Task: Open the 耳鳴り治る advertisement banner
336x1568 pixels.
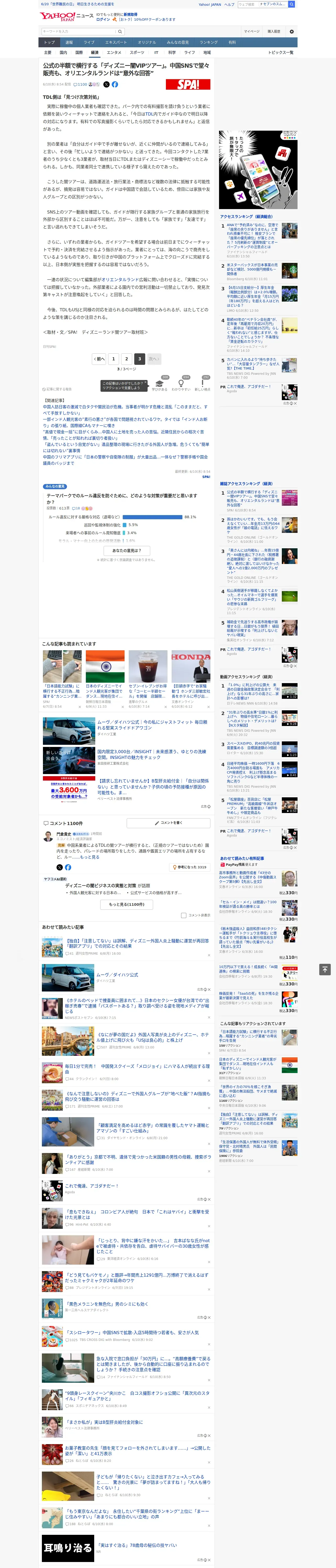Action: pyautogui.click(x=68, y=1547)
